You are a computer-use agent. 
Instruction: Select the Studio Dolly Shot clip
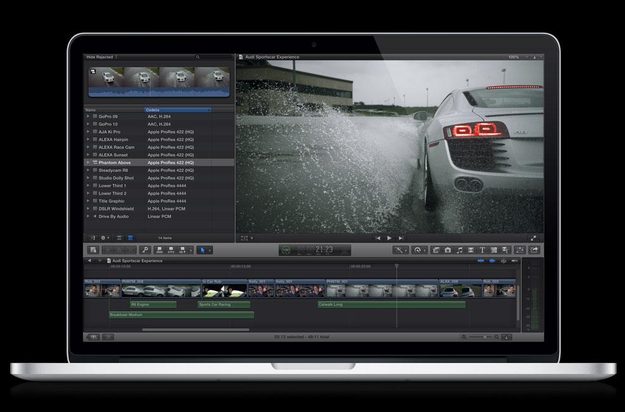[159, 178]
